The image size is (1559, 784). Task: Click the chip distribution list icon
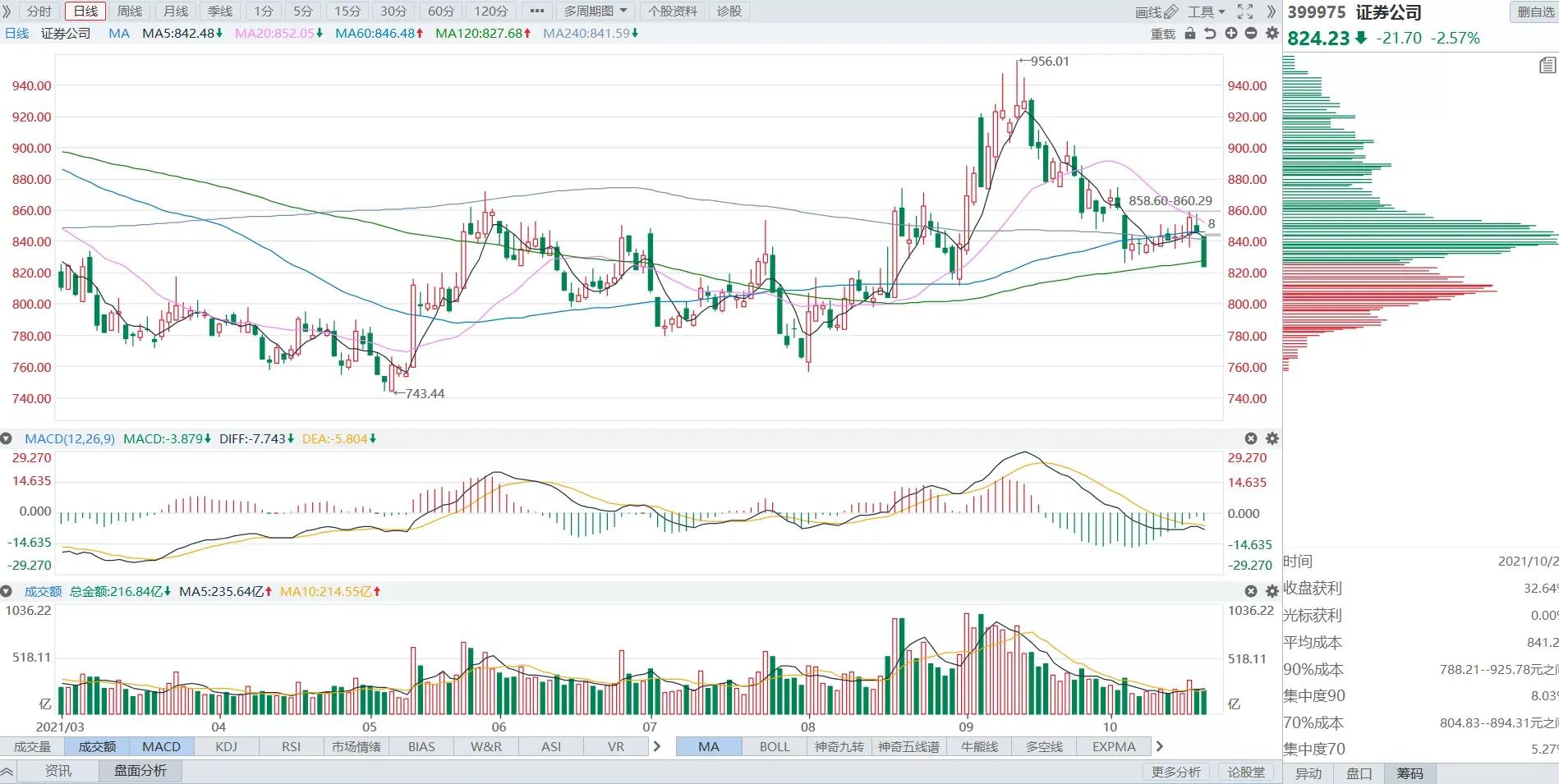click(x=1548, y=65)
